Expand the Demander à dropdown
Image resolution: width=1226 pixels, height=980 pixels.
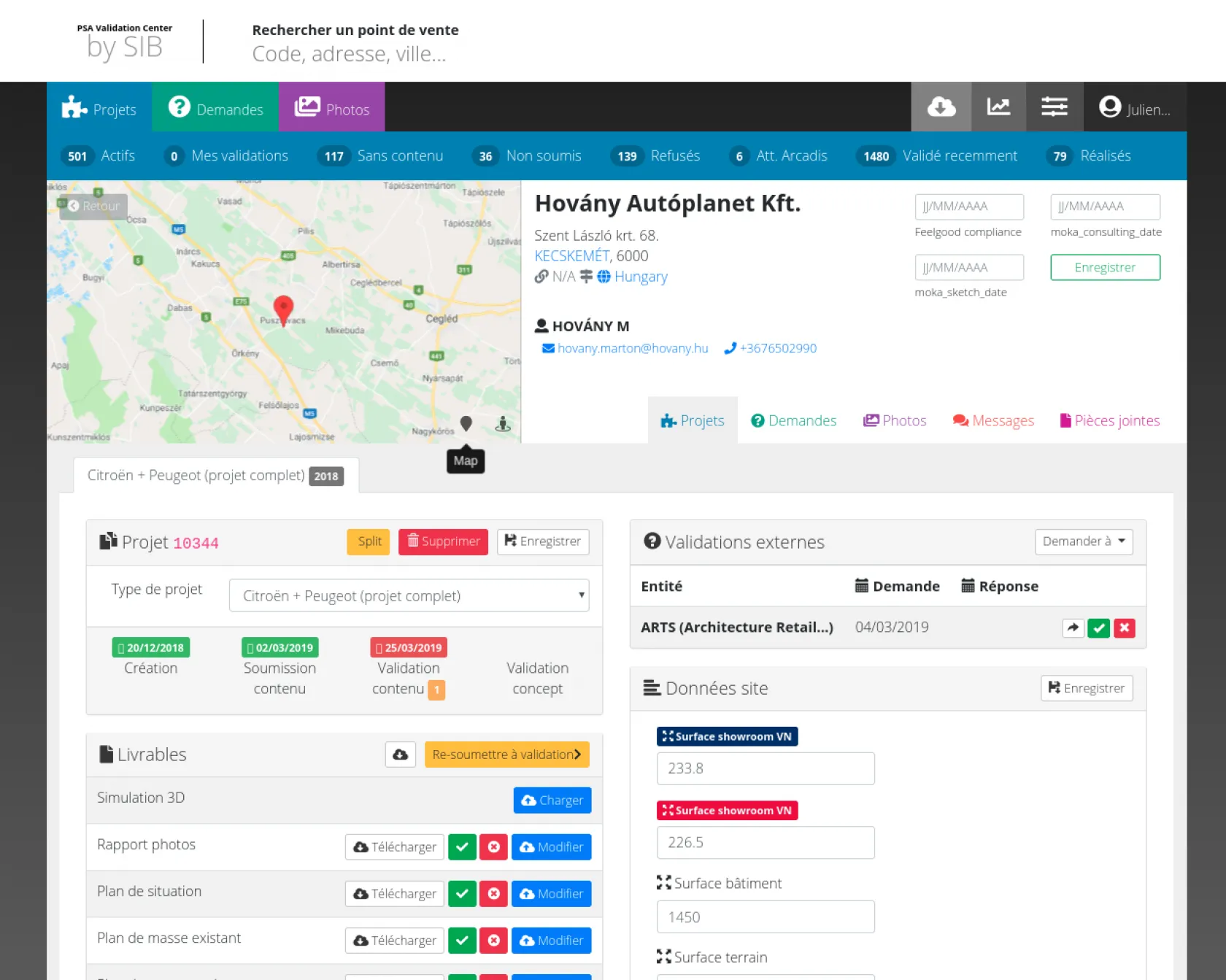point(1083,541)
